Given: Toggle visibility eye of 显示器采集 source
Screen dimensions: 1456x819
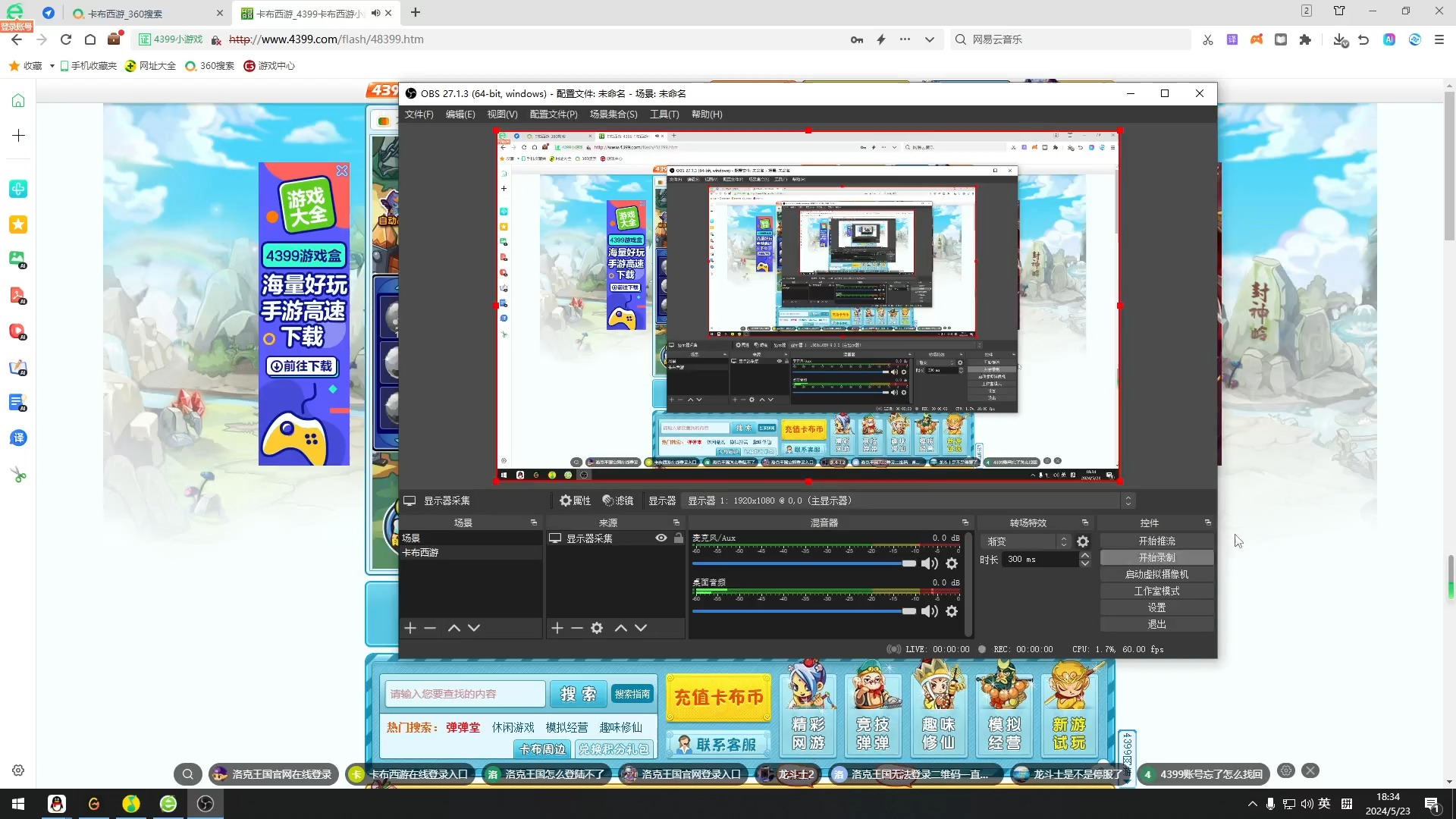Looking at the screenshot, I should coord(661,538).
